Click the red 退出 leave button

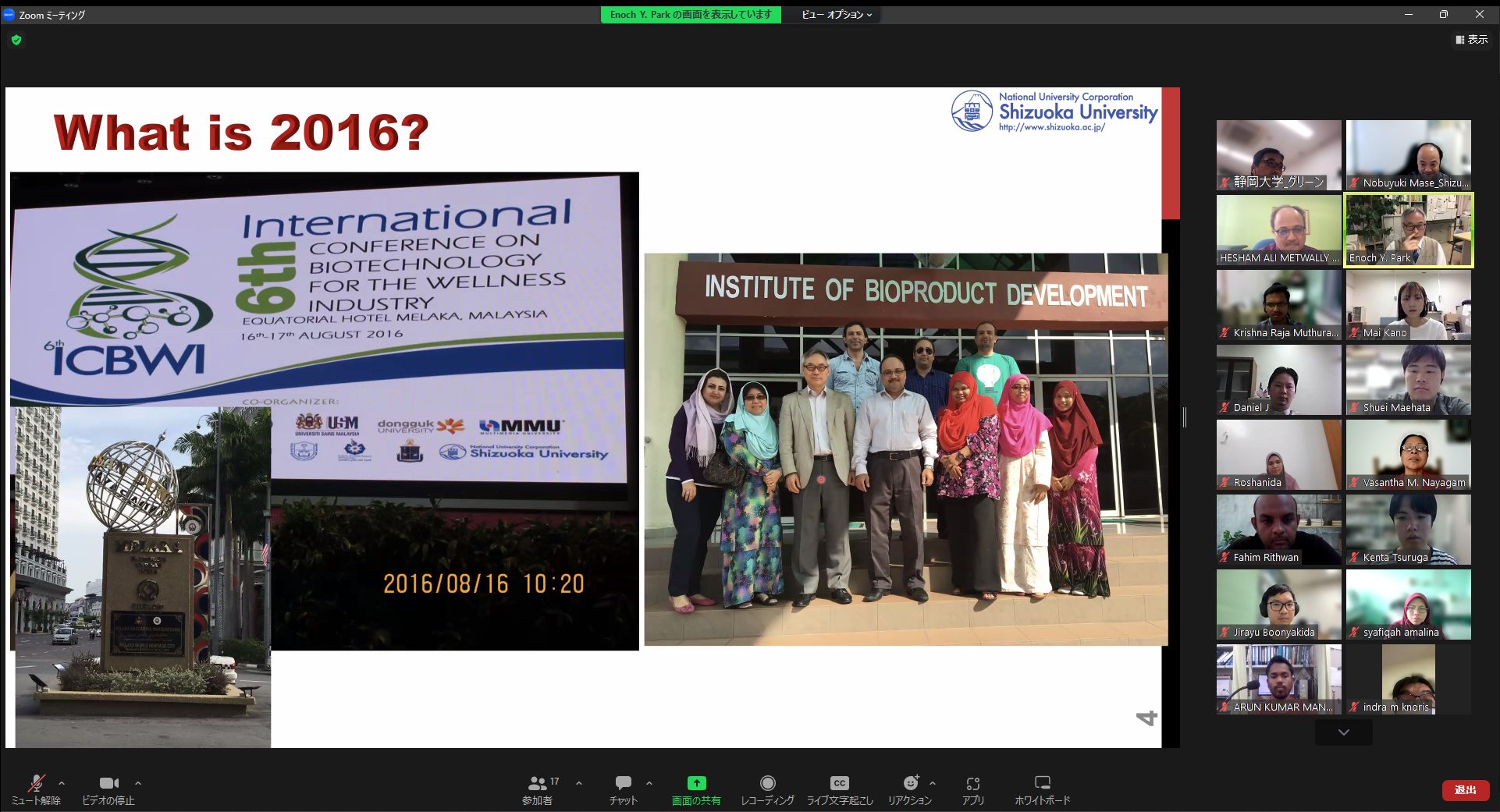(x=1465, y=789)
